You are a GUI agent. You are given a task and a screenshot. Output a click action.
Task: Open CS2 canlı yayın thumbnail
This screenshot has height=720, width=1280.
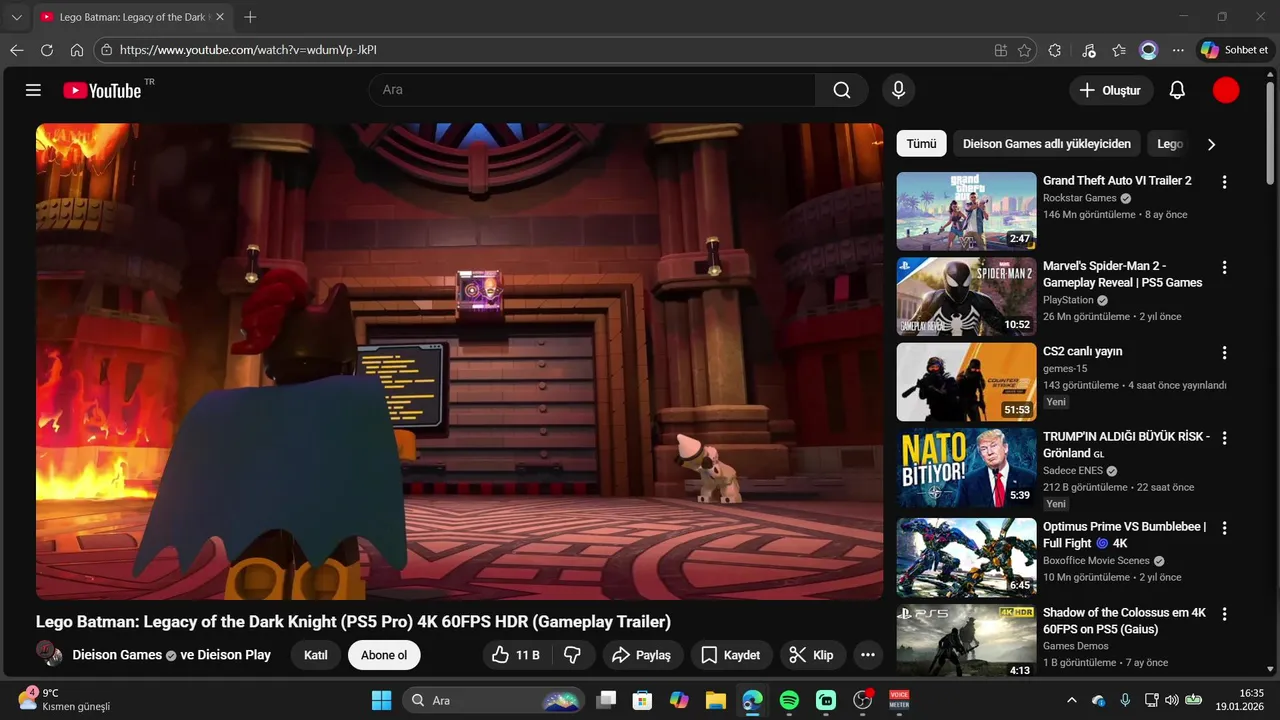click(966, 382)
